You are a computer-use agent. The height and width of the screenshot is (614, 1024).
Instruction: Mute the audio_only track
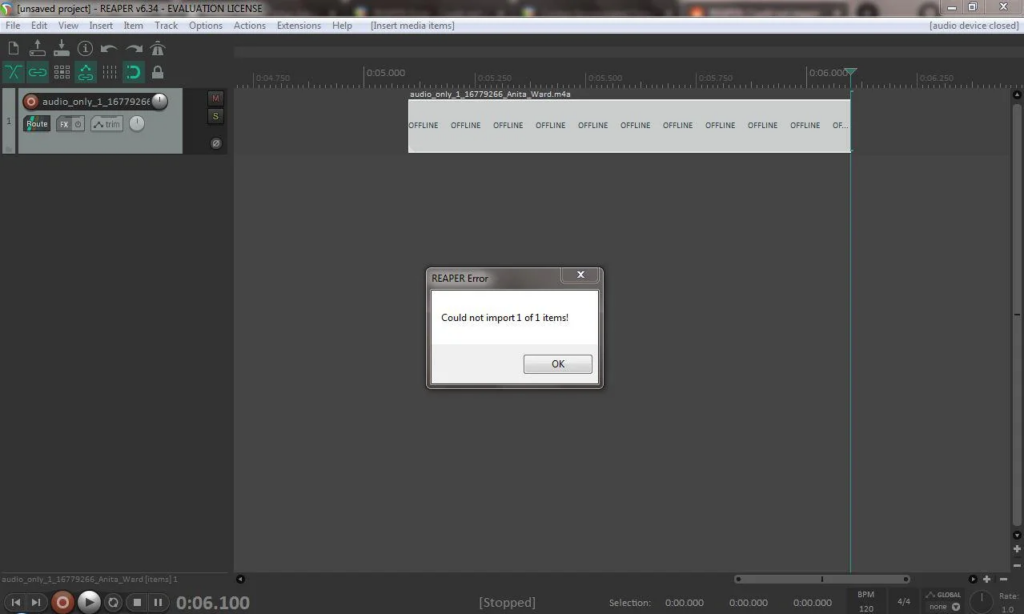pos(215,99)
